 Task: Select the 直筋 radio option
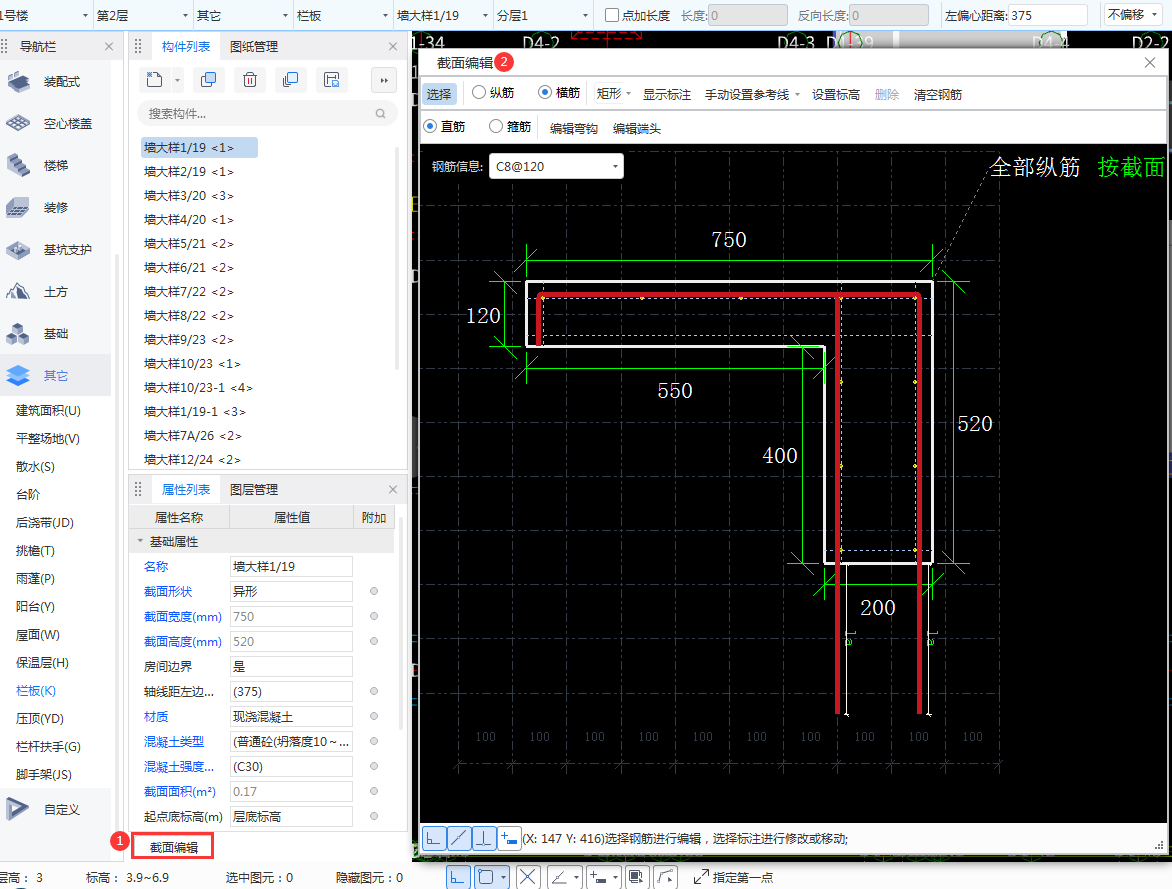tap(430, 126)
